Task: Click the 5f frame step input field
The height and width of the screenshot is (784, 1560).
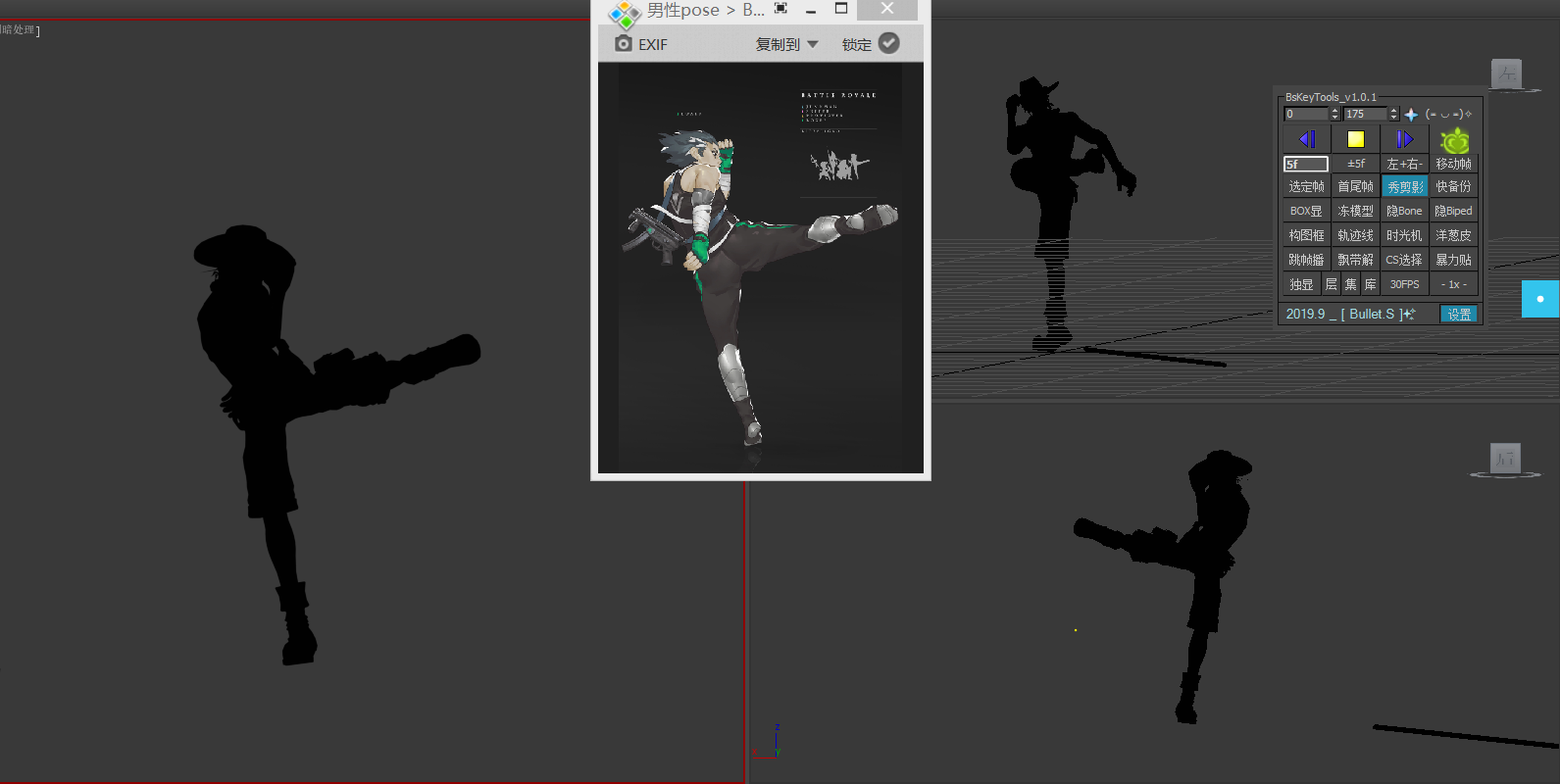Action: tap(1305, 164)
